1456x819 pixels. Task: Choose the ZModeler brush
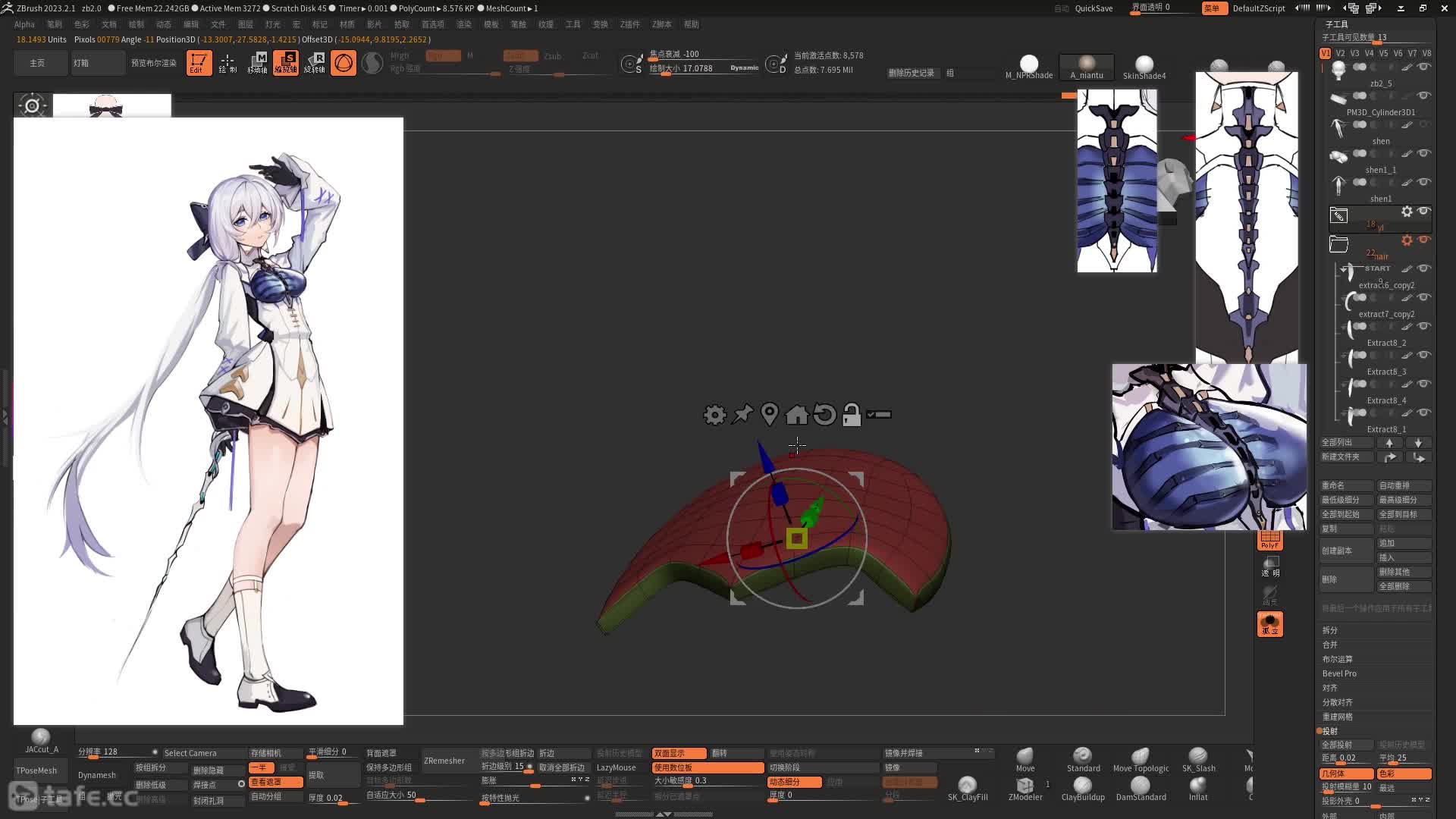[1025, 789]
